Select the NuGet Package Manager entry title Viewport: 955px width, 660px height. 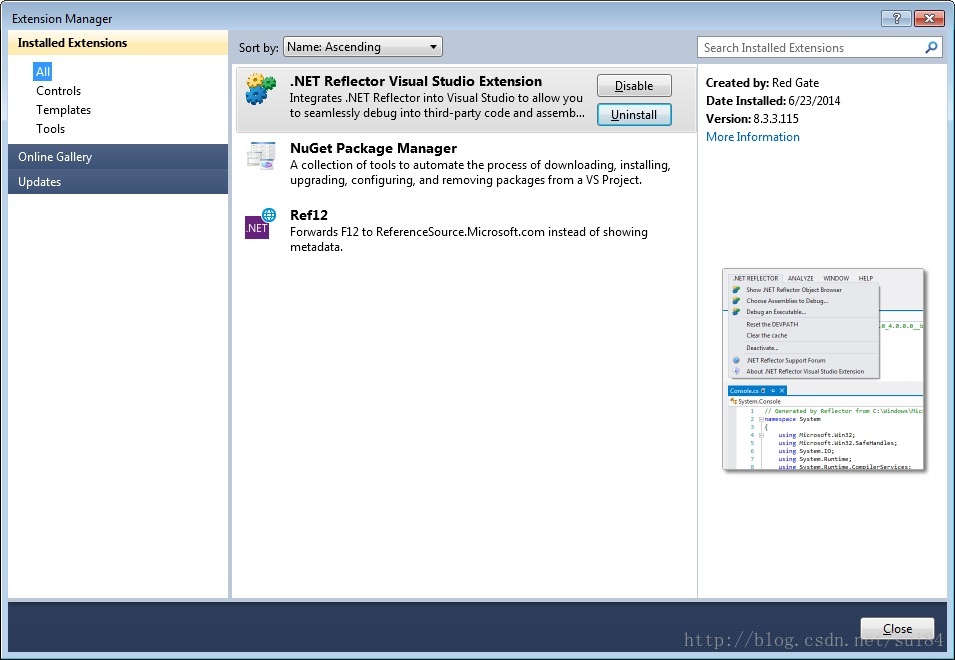pos(373,148)
